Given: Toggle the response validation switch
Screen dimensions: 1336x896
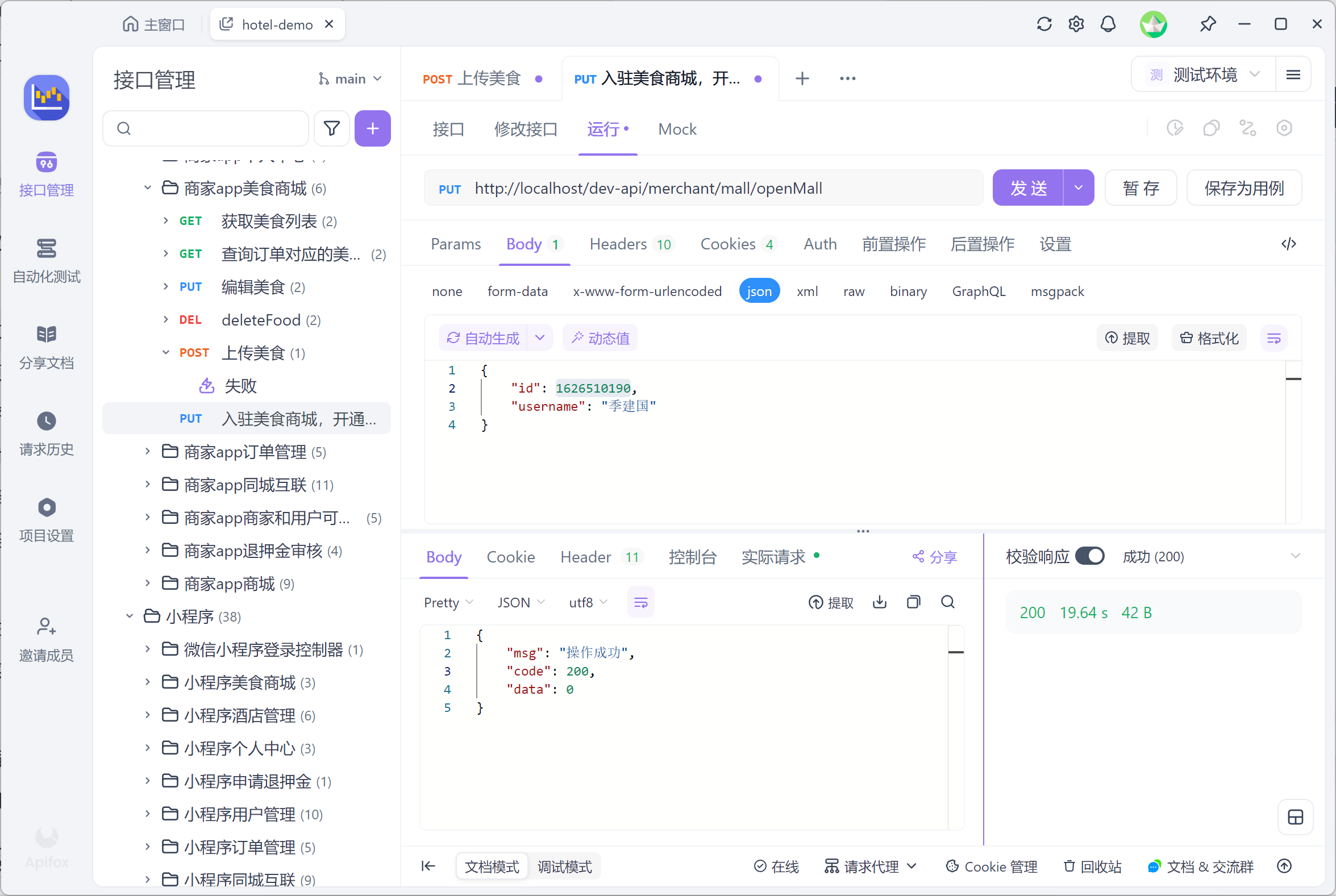Looking at the screenshot, I should [1089, 556].
